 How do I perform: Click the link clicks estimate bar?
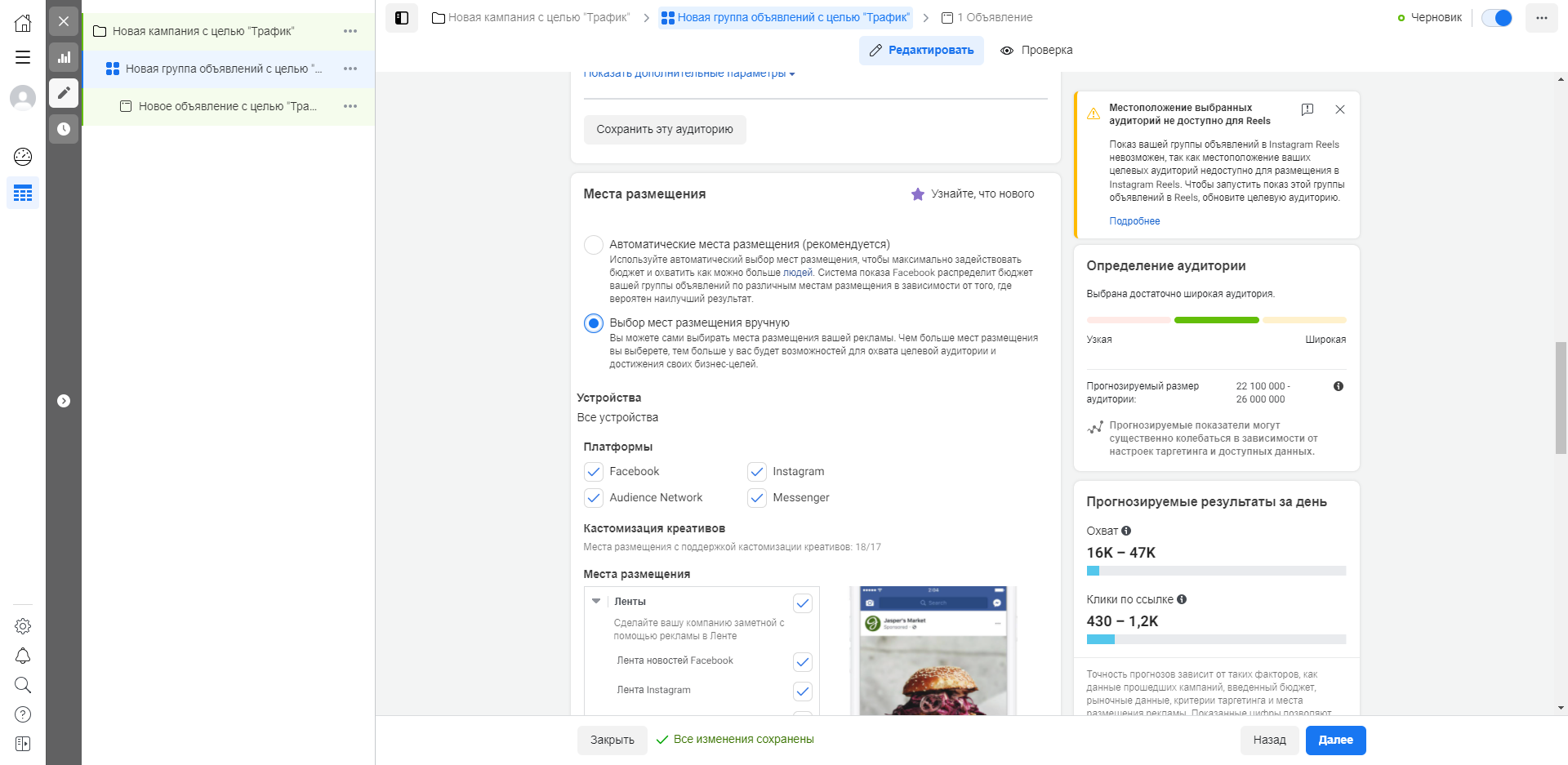(x=1216, y=639)
